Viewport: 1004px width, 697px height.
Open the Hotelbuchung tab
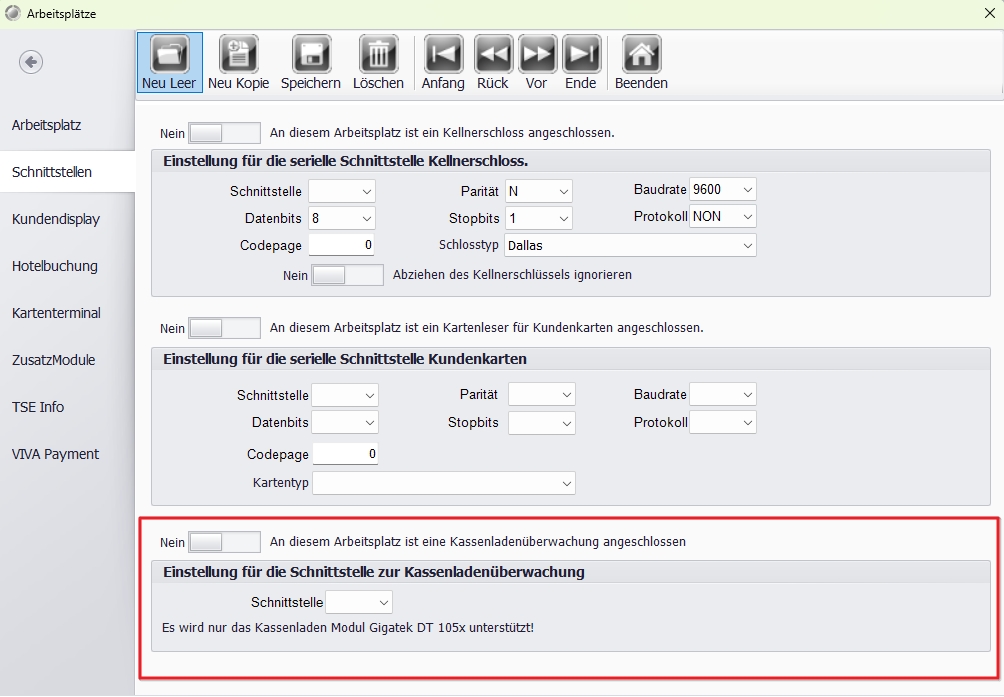pyautogui.click(x=67, y=266)
